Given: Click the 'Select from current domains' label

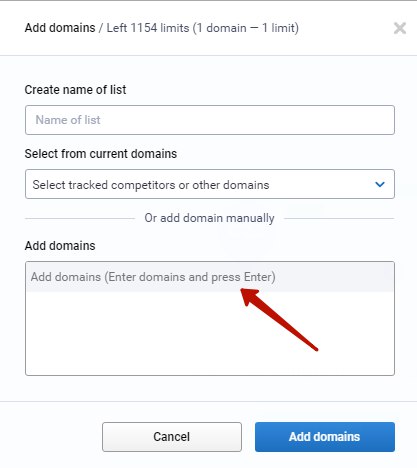Looking at the screenshot, I should [101, 154].
